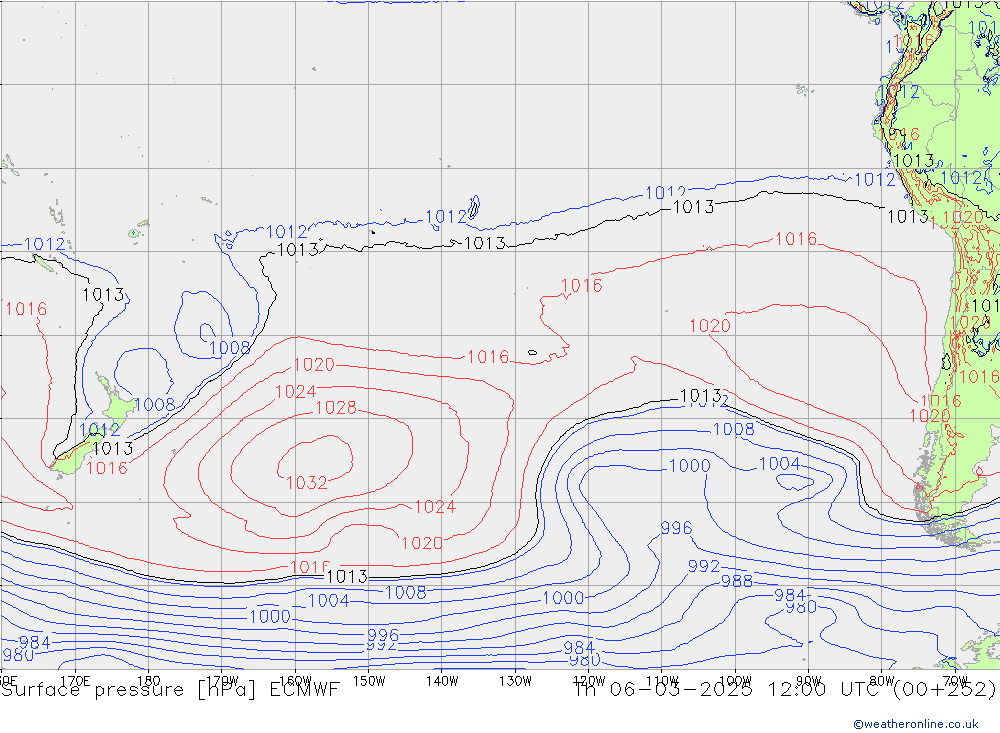Click the 1028 isobar label
1000x733 pixels.
coord(336,408)
